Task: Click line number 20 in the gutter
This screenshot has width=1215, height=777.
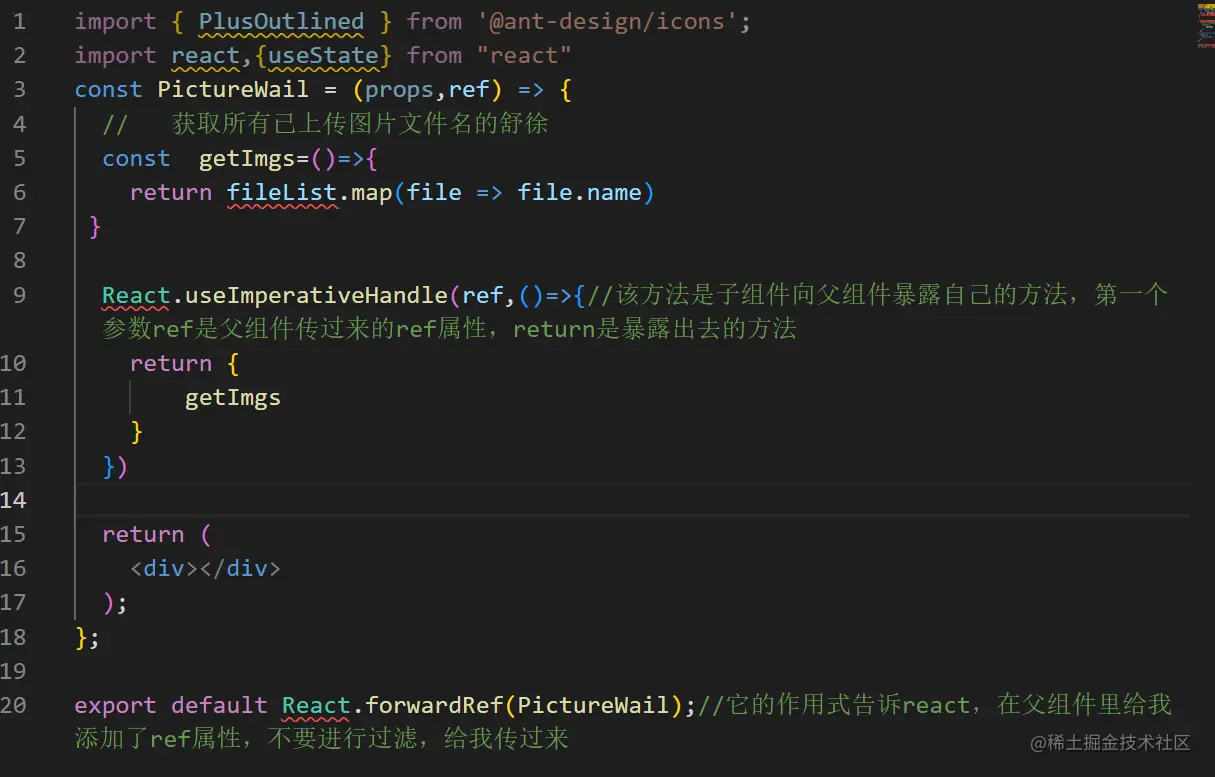Action: tap(14, 705)
